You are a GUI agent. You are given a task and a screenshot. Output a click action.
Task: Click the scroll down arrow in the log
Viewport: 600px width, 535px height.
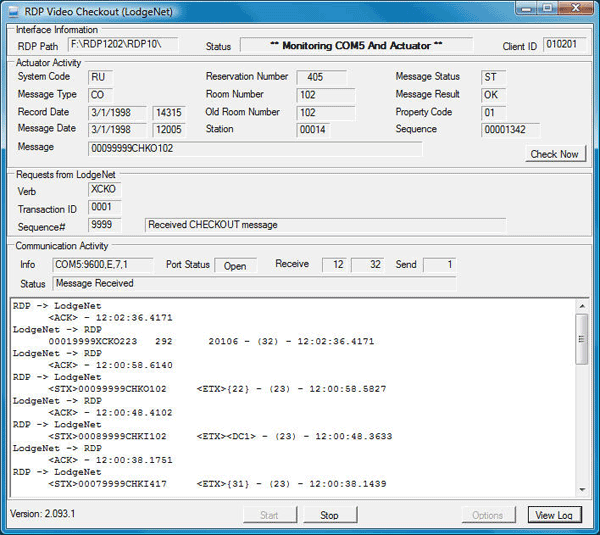pos(582,489)
